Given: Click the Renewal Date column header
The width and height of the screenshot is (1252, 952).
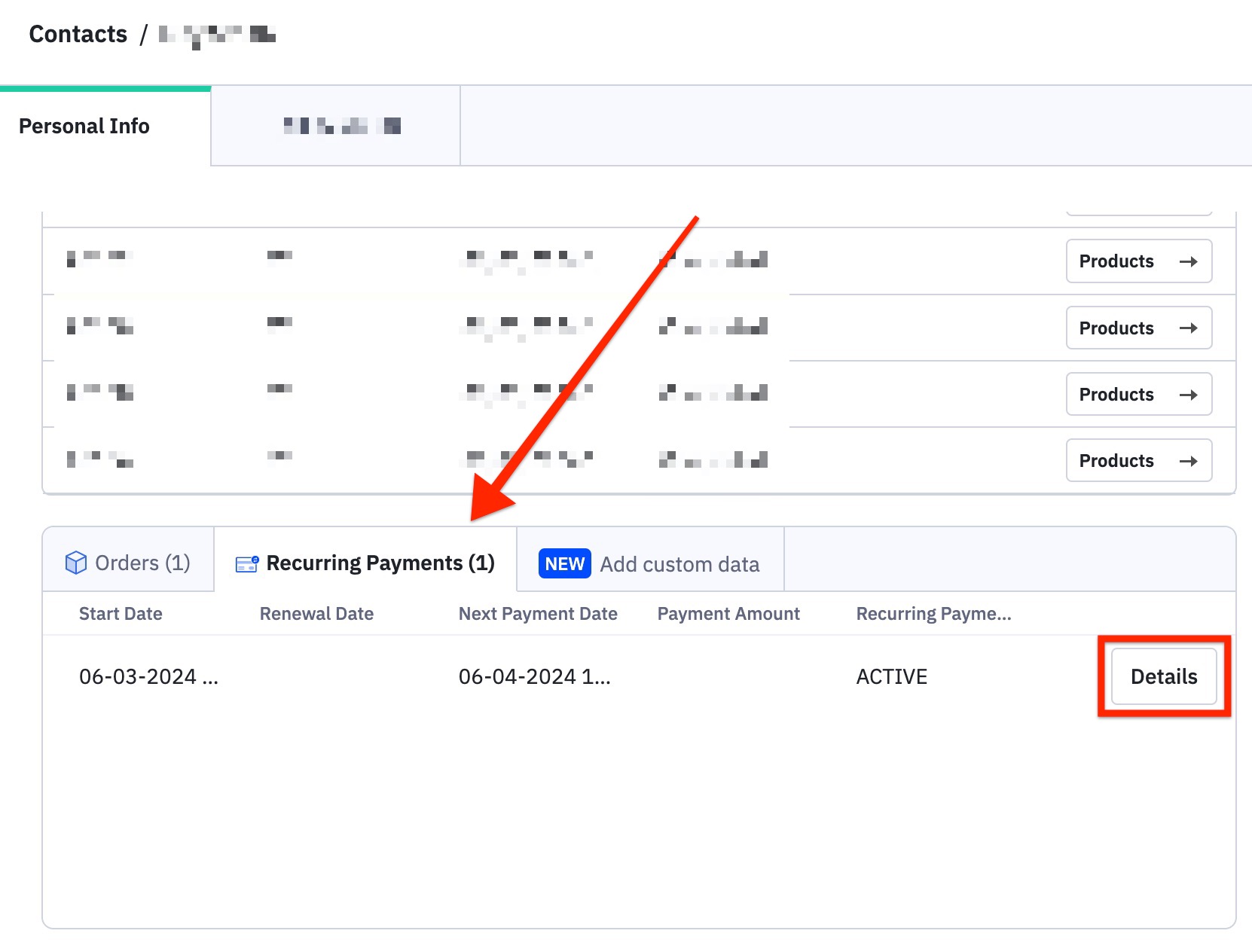Looking at the screenshot, I should [x=316, y=613].
